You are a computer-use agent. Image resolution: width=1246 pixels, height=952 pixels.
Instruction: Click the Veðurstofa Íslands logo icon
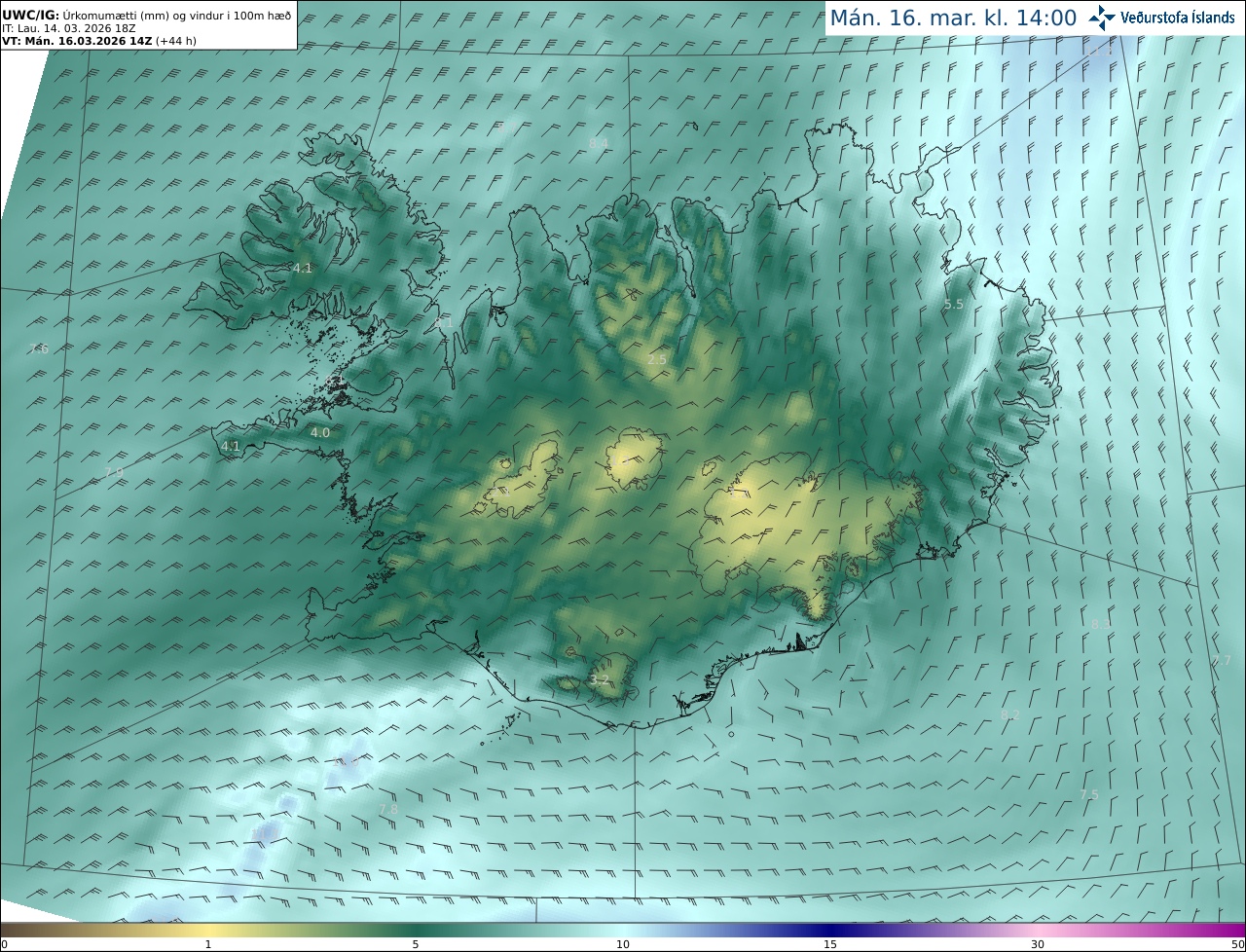point(1103,18)
